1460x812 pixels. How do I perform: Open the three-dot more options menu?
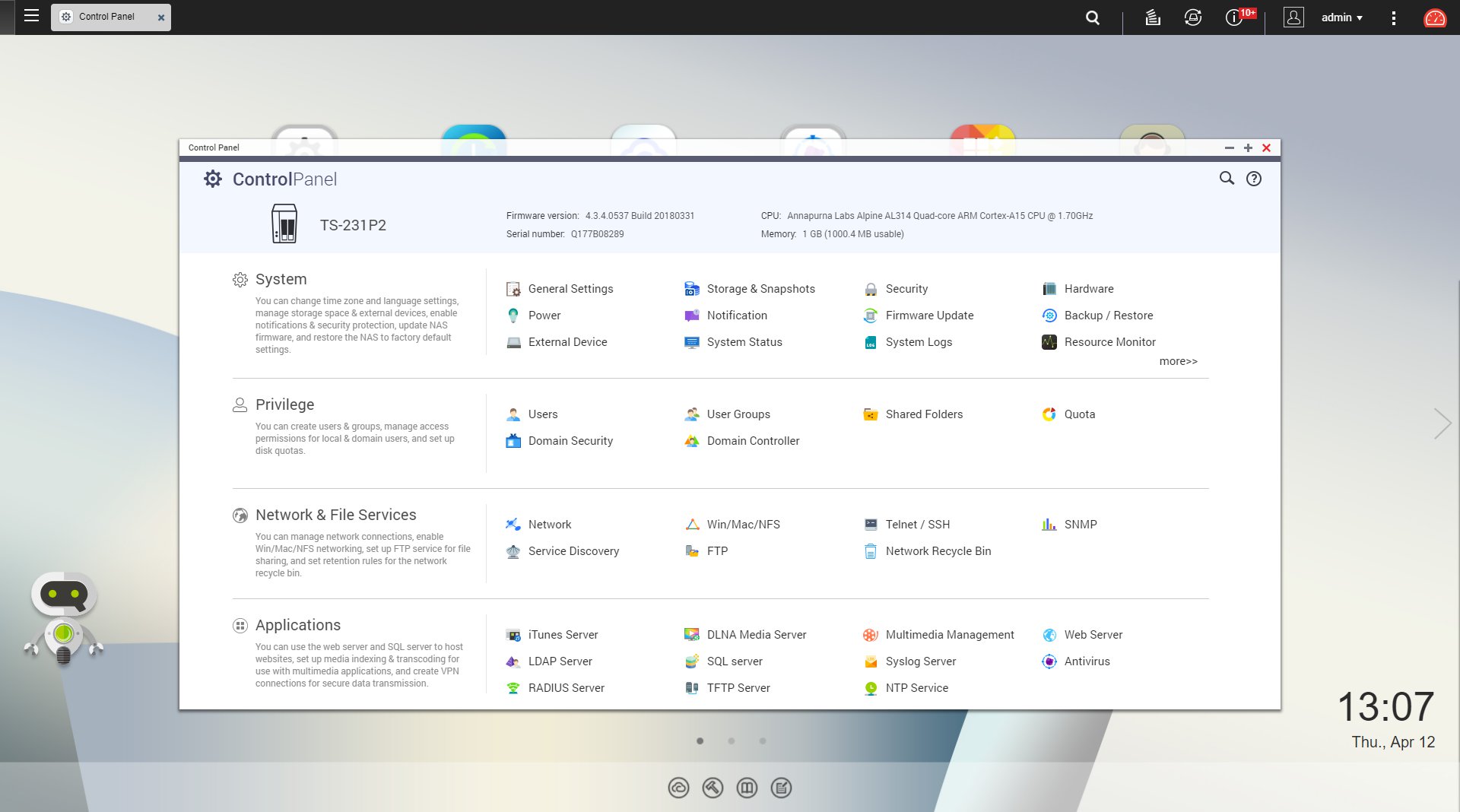(1393, 17)
